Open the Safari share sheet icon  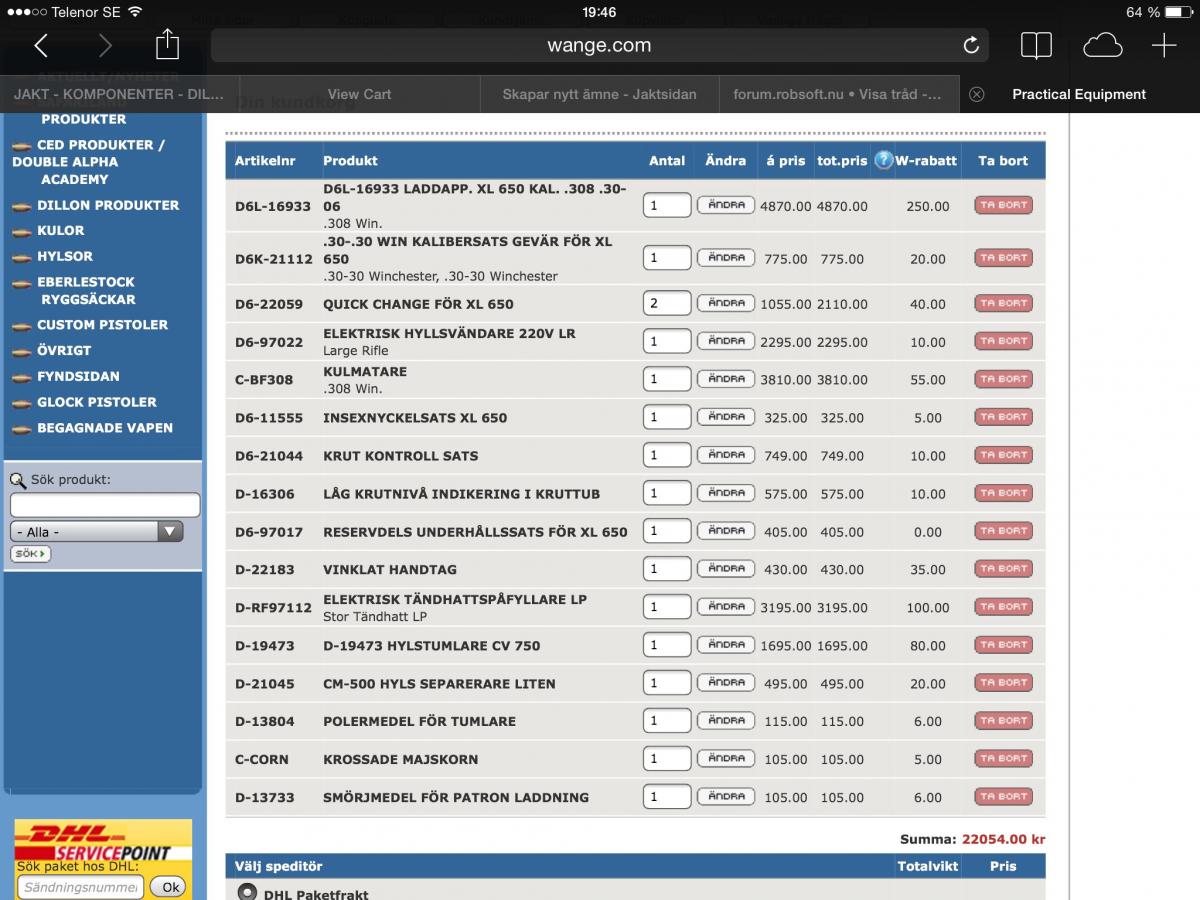[x=167, y=44]
